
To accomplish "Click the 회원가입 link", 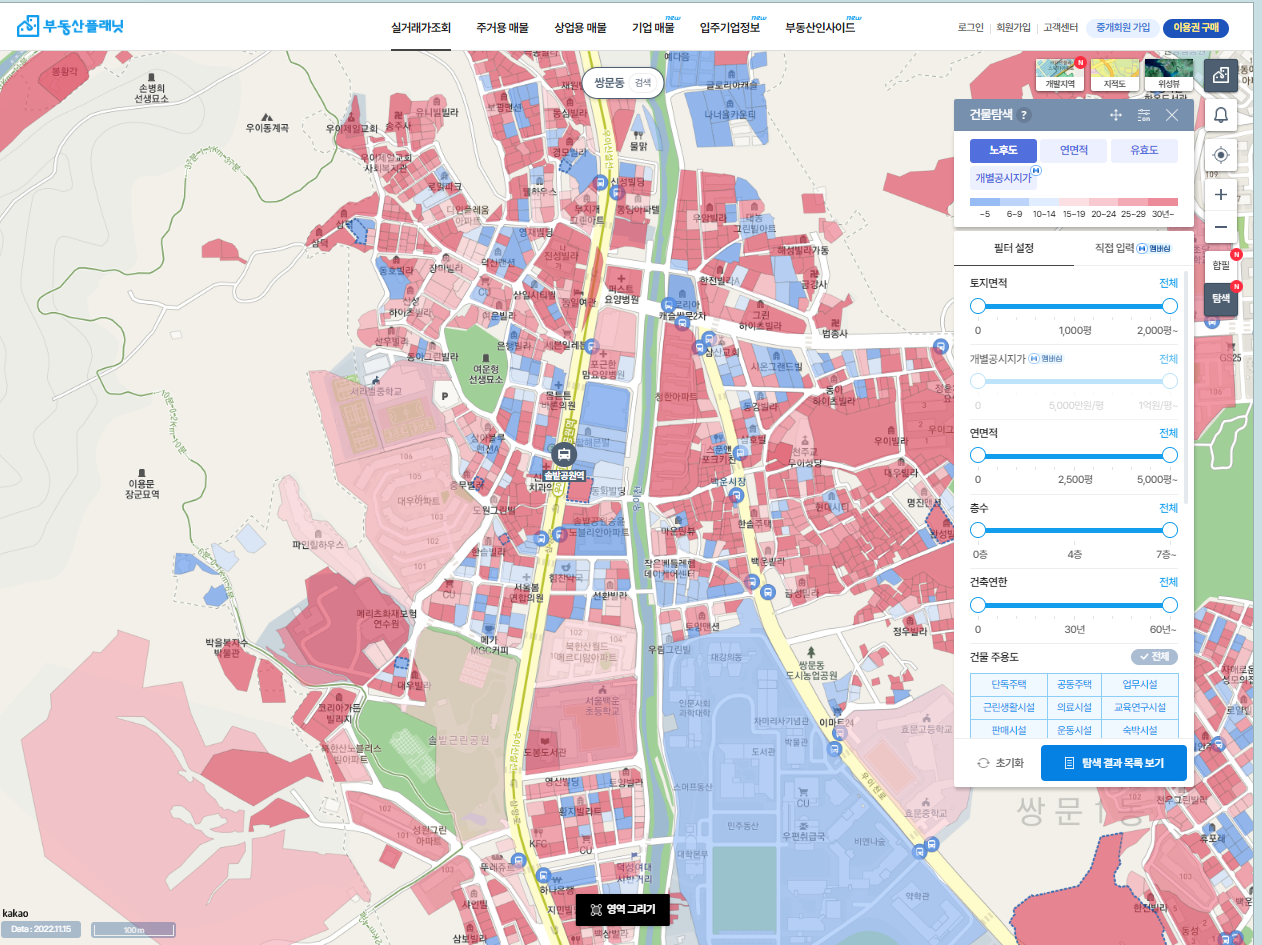I will tap(1013, 28).
